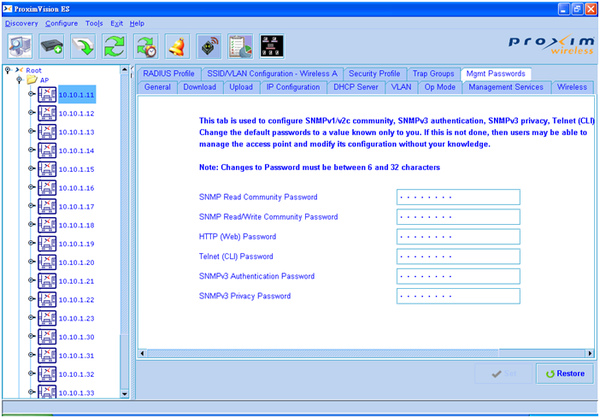
Task: Click the device icon for 10.10.1.15
Action: [x=47, y=169]
